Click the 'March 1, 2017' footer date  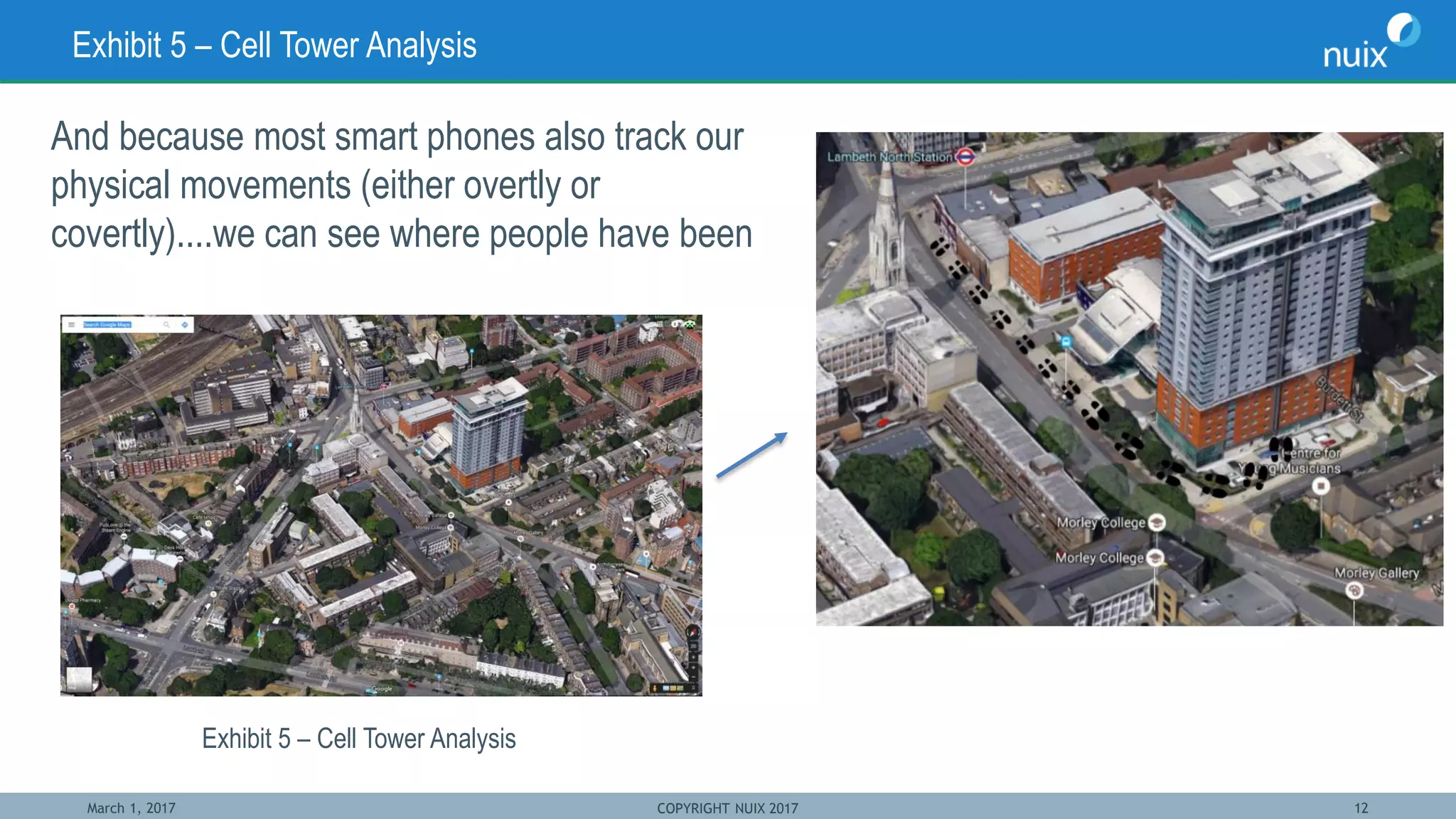pos(132,808)
